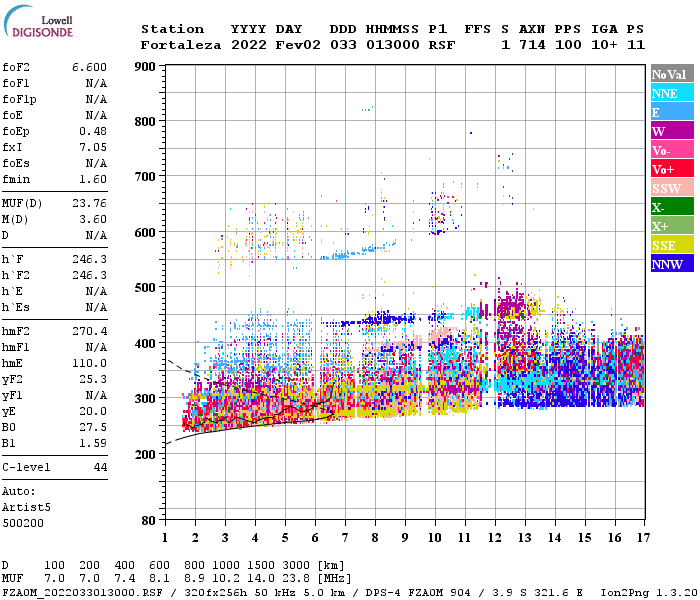
Task: Click the day-of-year 033 value
Action: coord(343,45)
